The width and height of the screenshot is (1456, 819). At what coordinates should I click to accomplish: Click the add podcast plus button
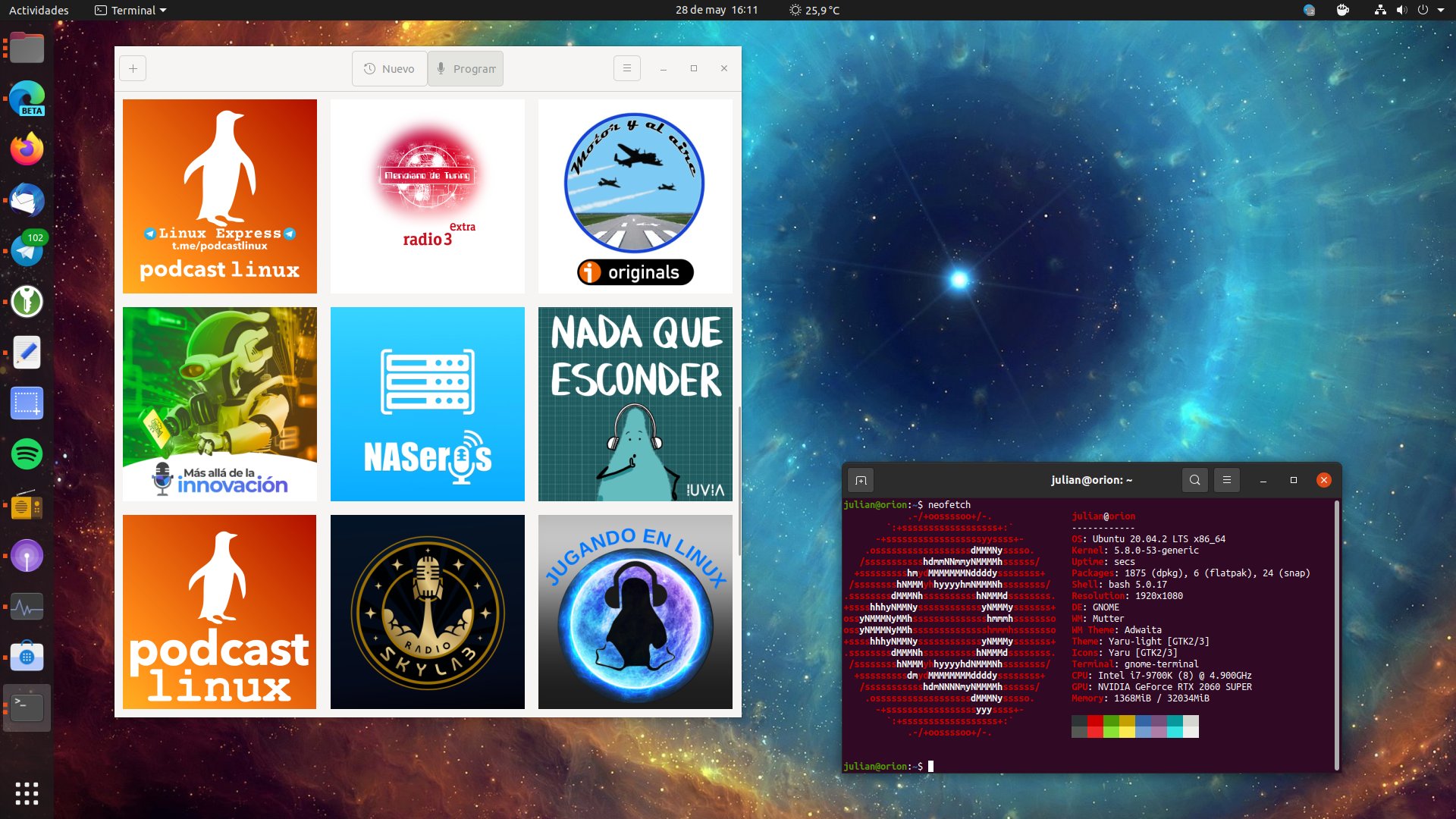click(133, 68)
